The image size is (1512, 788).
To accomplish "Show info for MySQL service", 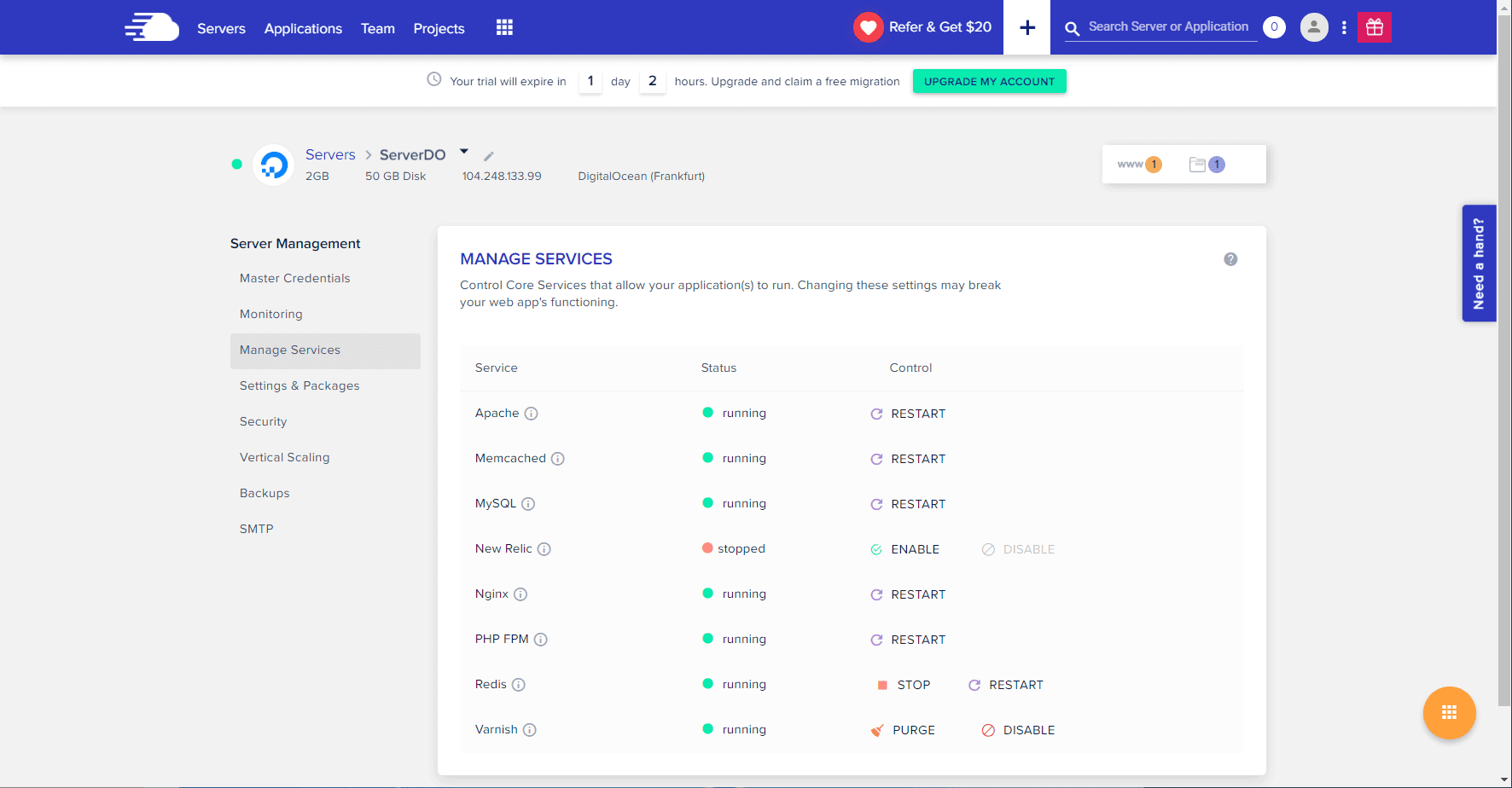I will 528,504.
